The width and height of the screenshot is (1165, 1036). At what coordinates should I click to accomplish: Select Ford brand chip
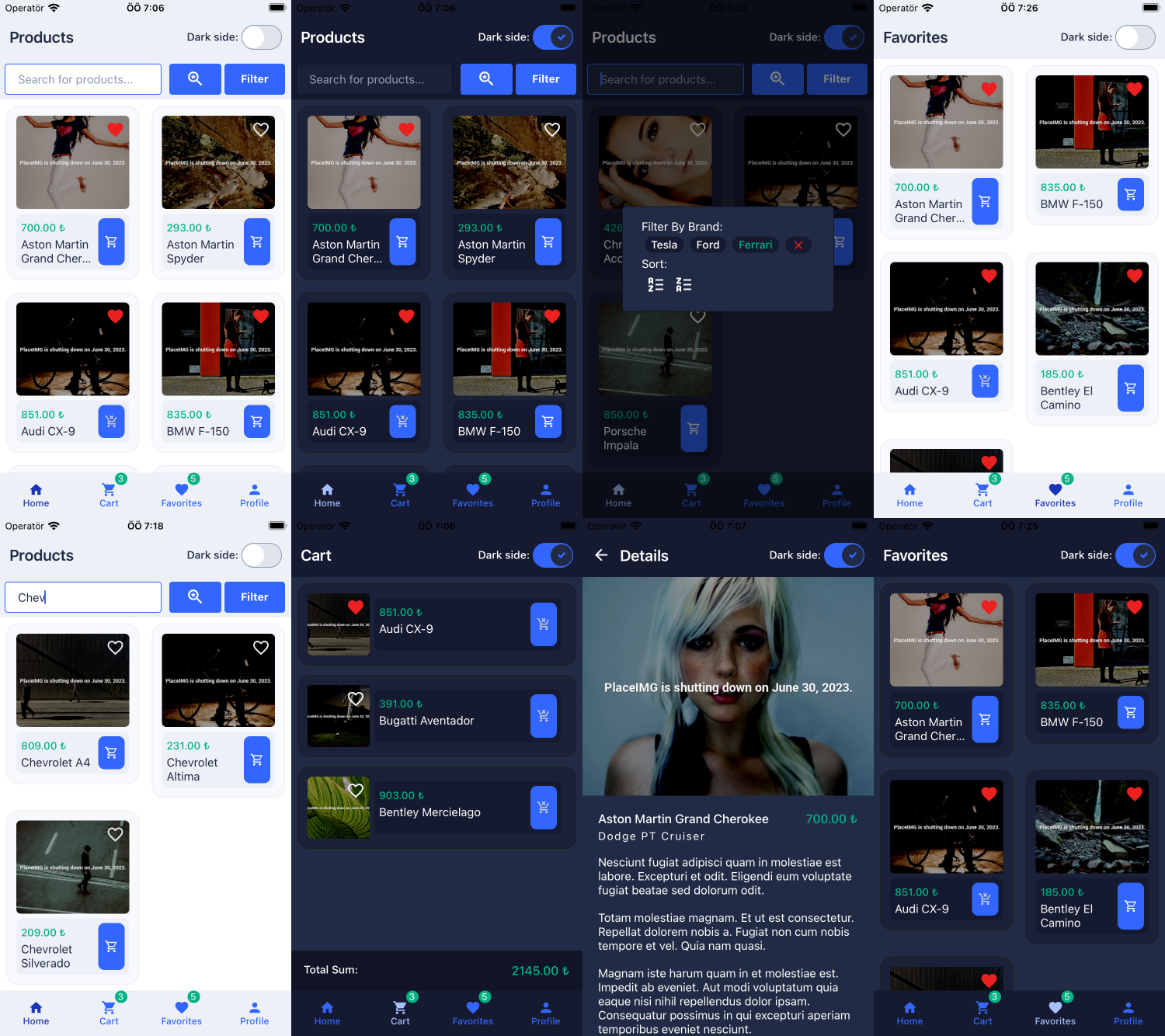click(x=708, y=245)
